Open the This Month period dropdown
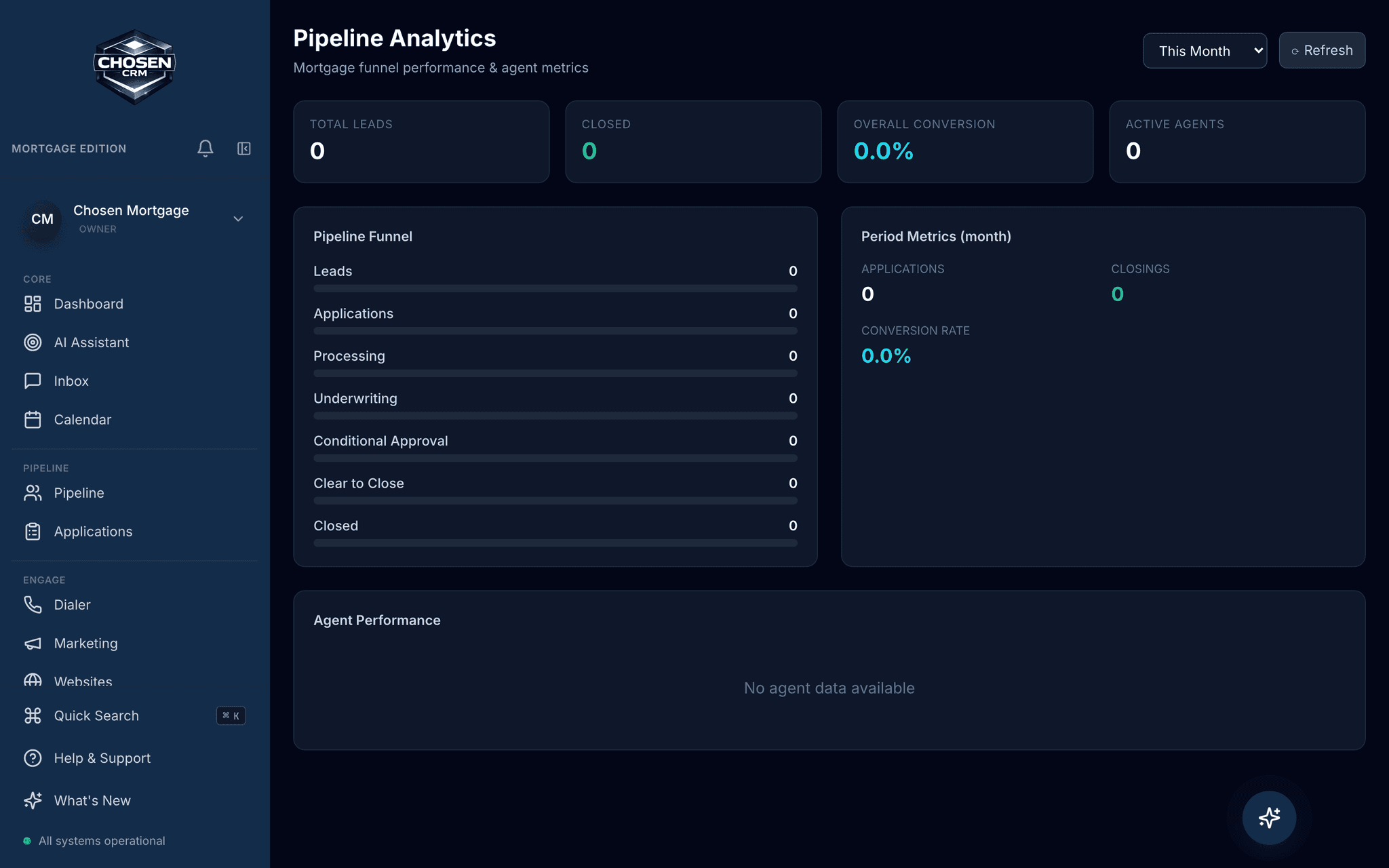Viewport: 1389px width, 868px height. (x=1205, y=51)
